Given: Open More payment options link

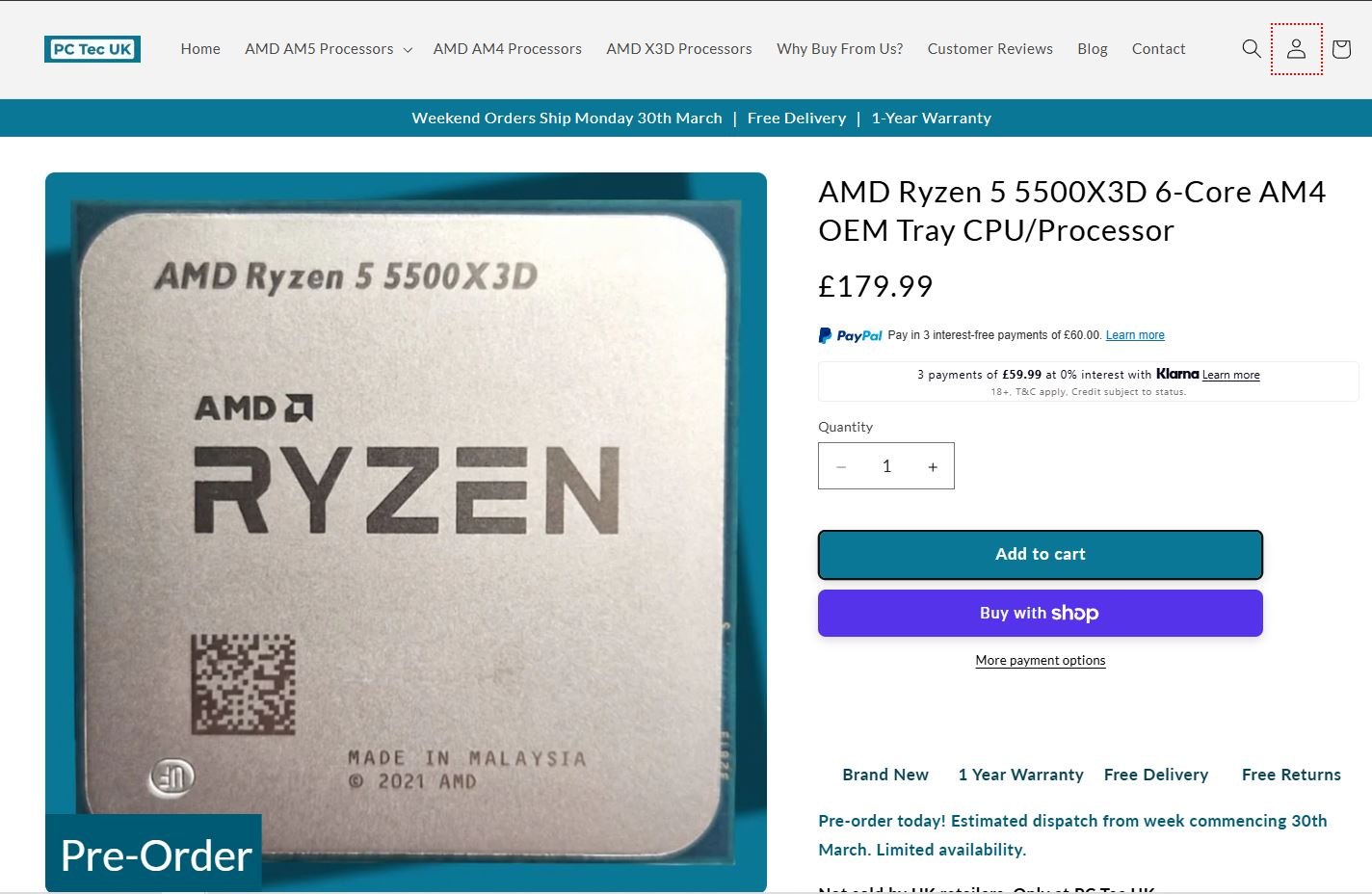Looking at the screenshot, I should pos(1041,661).
